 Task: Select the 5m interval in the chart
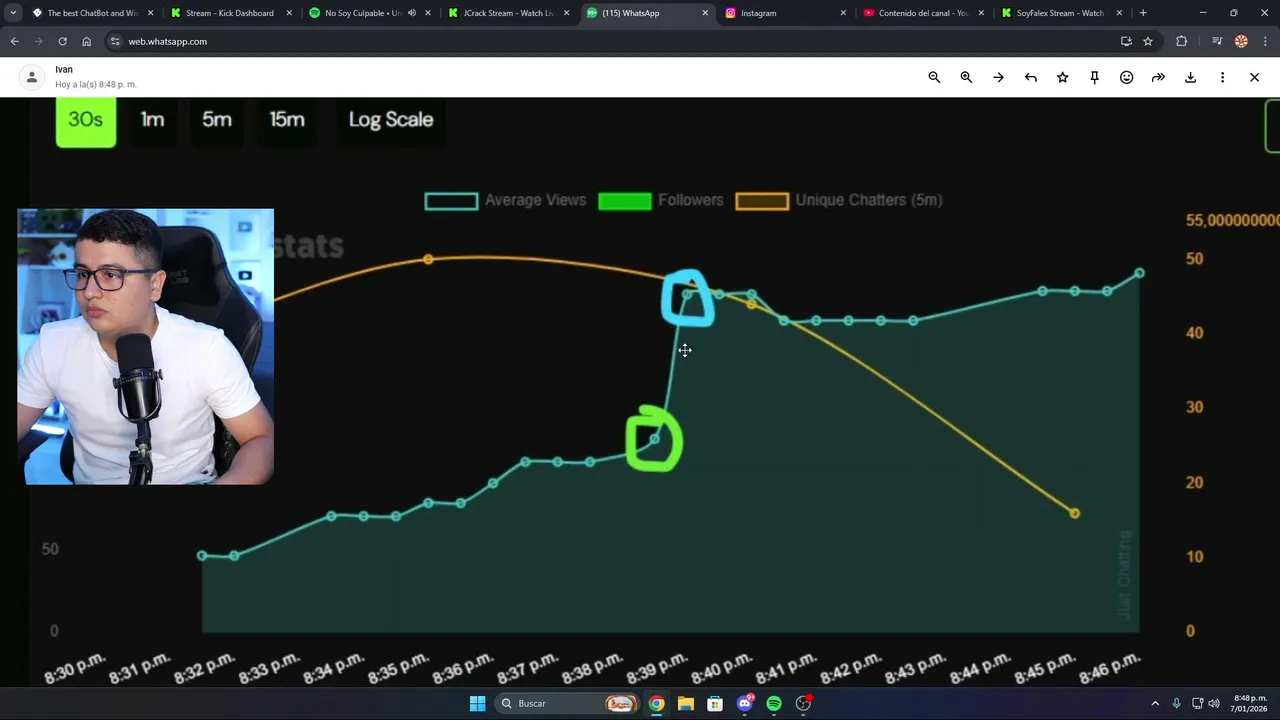(217, 120)
